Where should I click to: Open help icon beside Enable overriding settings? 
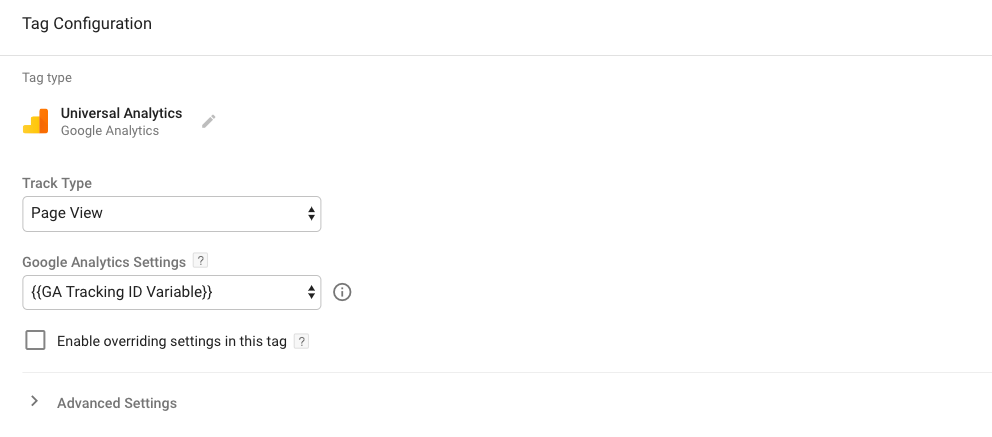pos(301,341)
